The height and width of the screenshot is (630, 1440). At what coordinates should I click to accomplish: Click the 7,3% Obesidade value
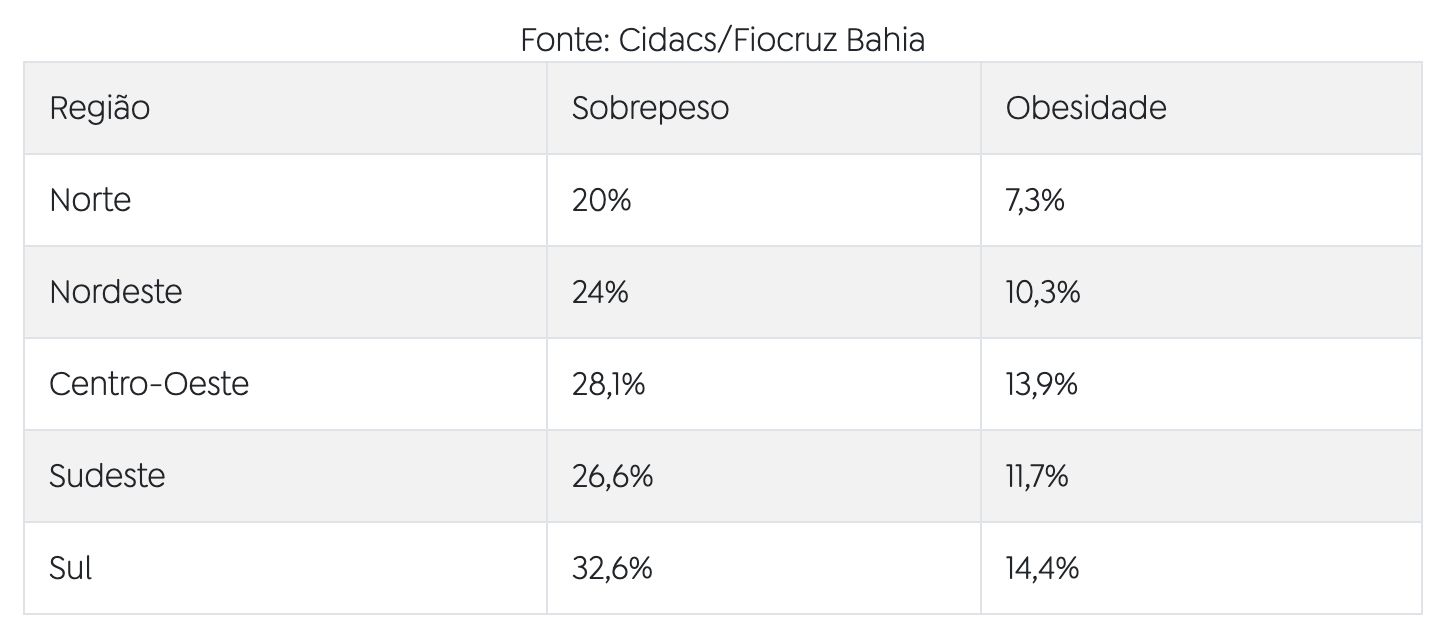[x=1035, y=200]
